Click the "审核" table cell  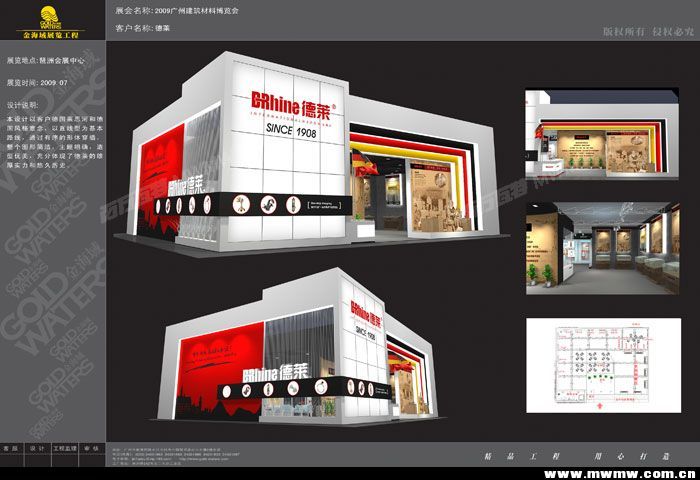click(x=92, y=449)
